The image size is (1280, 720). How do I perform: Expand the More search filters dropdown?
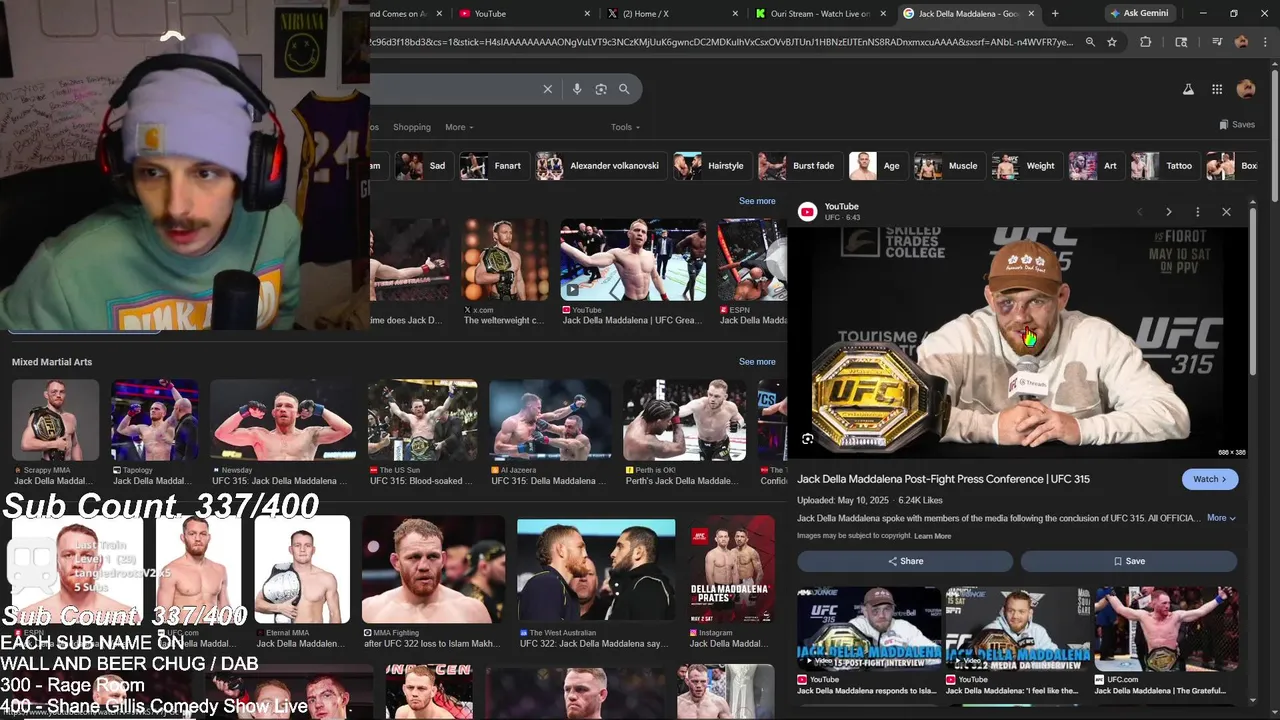point(459,127)
